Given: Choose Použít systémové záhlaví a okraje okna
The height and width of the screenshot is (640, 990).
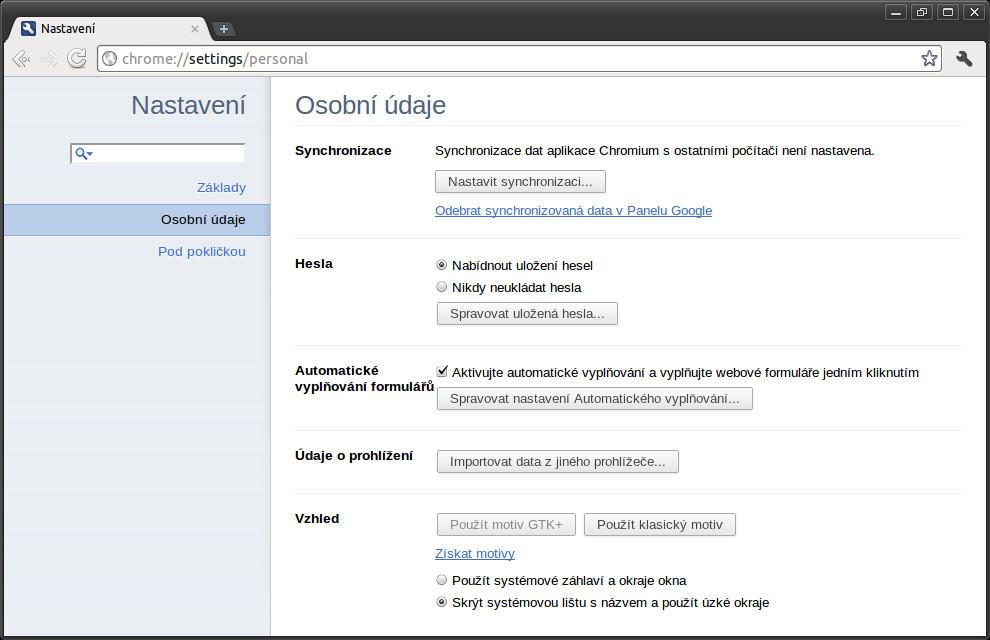Looking at the screenshot, I should point(441,580).
